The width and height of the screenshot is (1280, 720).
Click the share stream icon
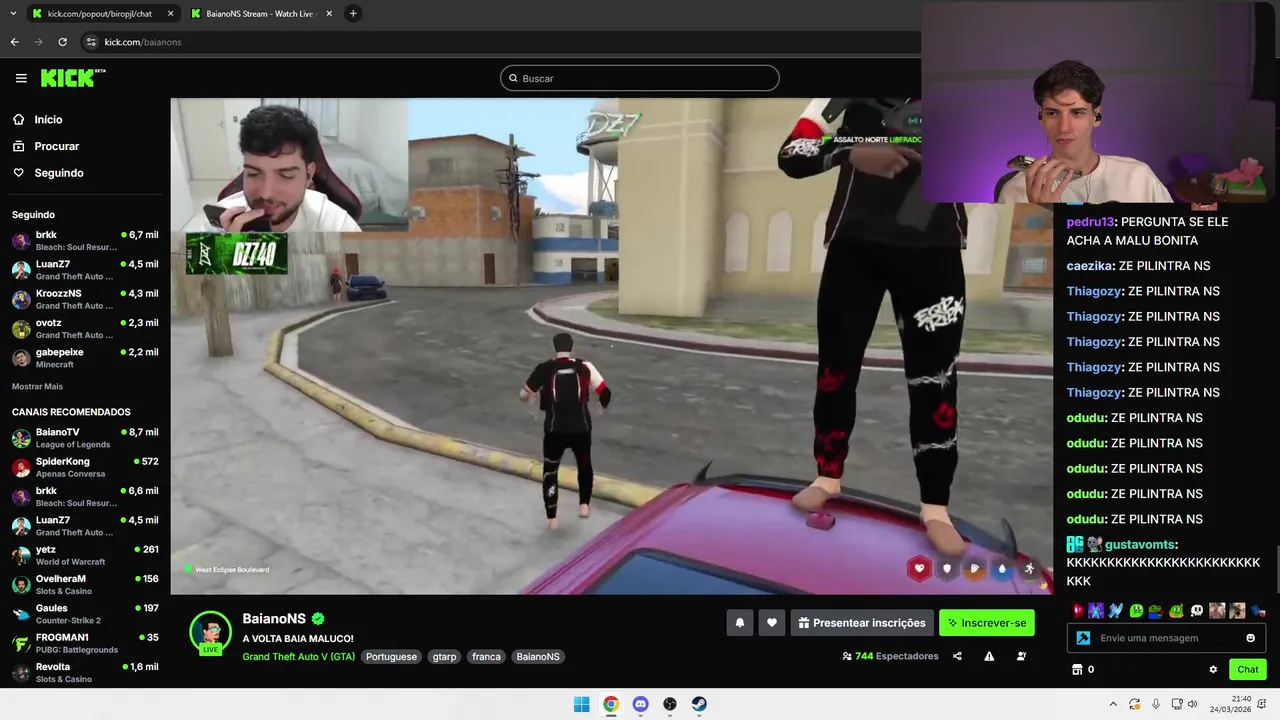(957, 657)
